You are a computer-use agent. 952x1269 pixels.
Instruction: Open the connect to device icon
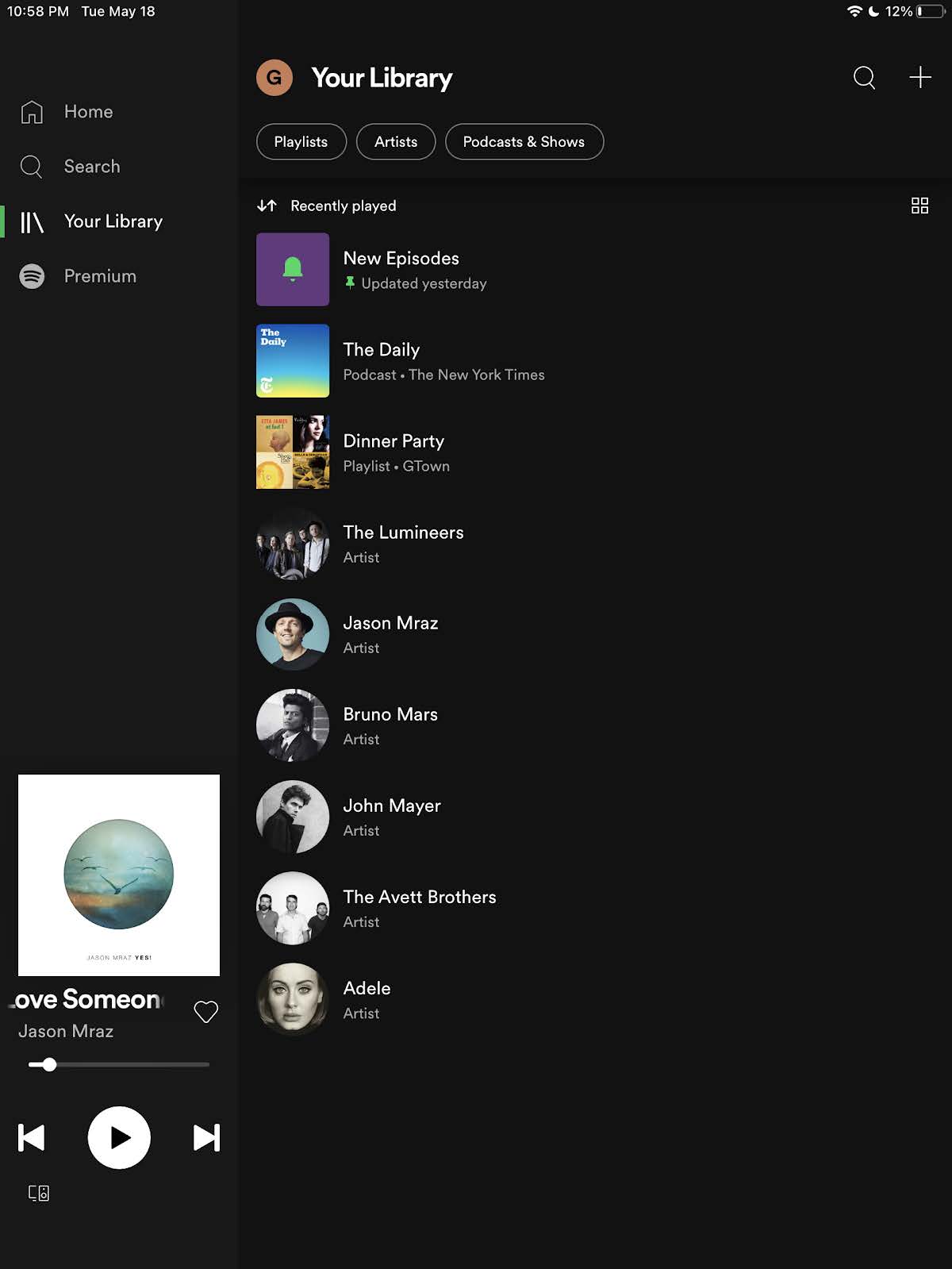point(39,1193)
